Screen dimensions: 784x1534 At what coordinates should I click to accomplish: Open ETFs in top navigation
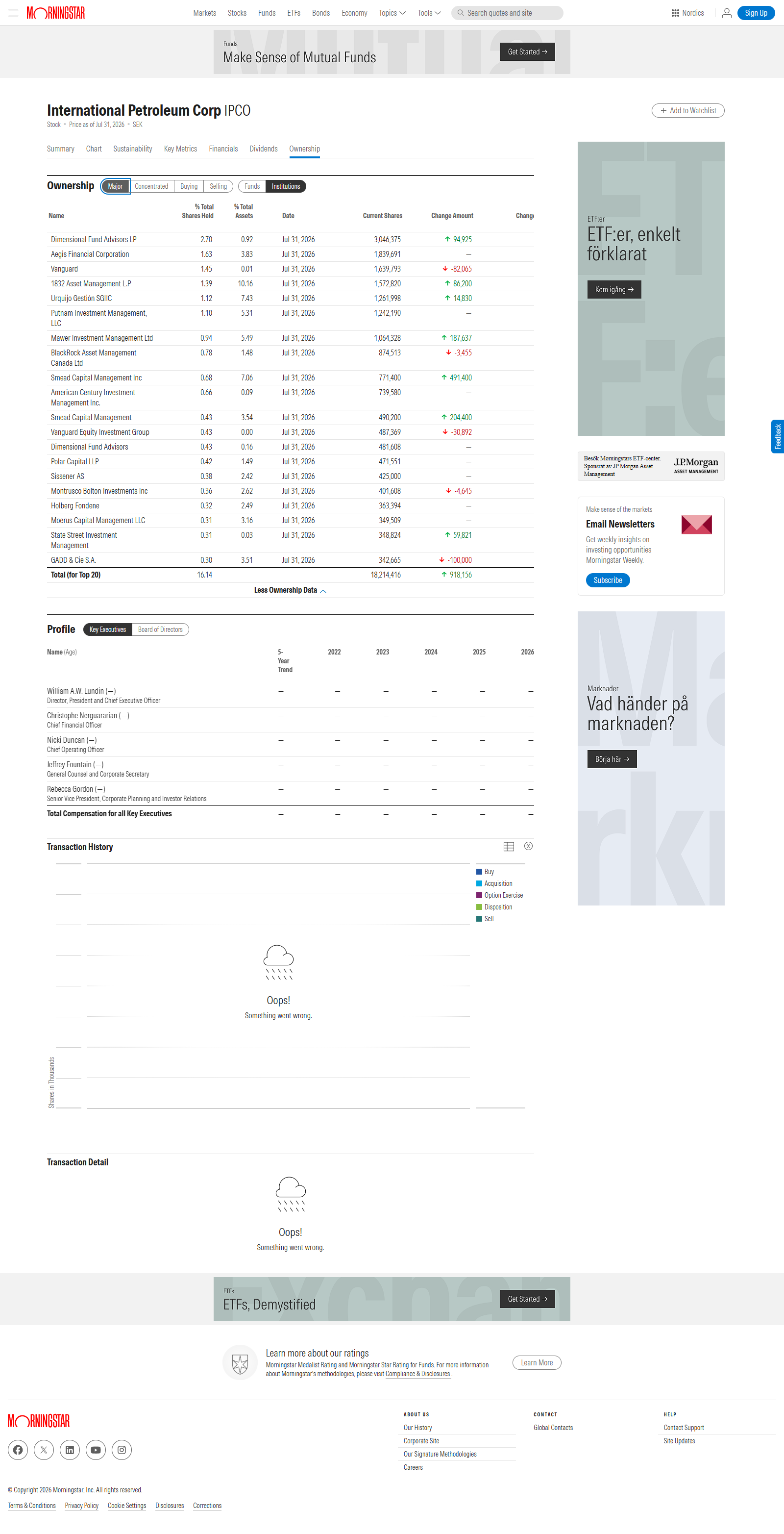[294, 13]
